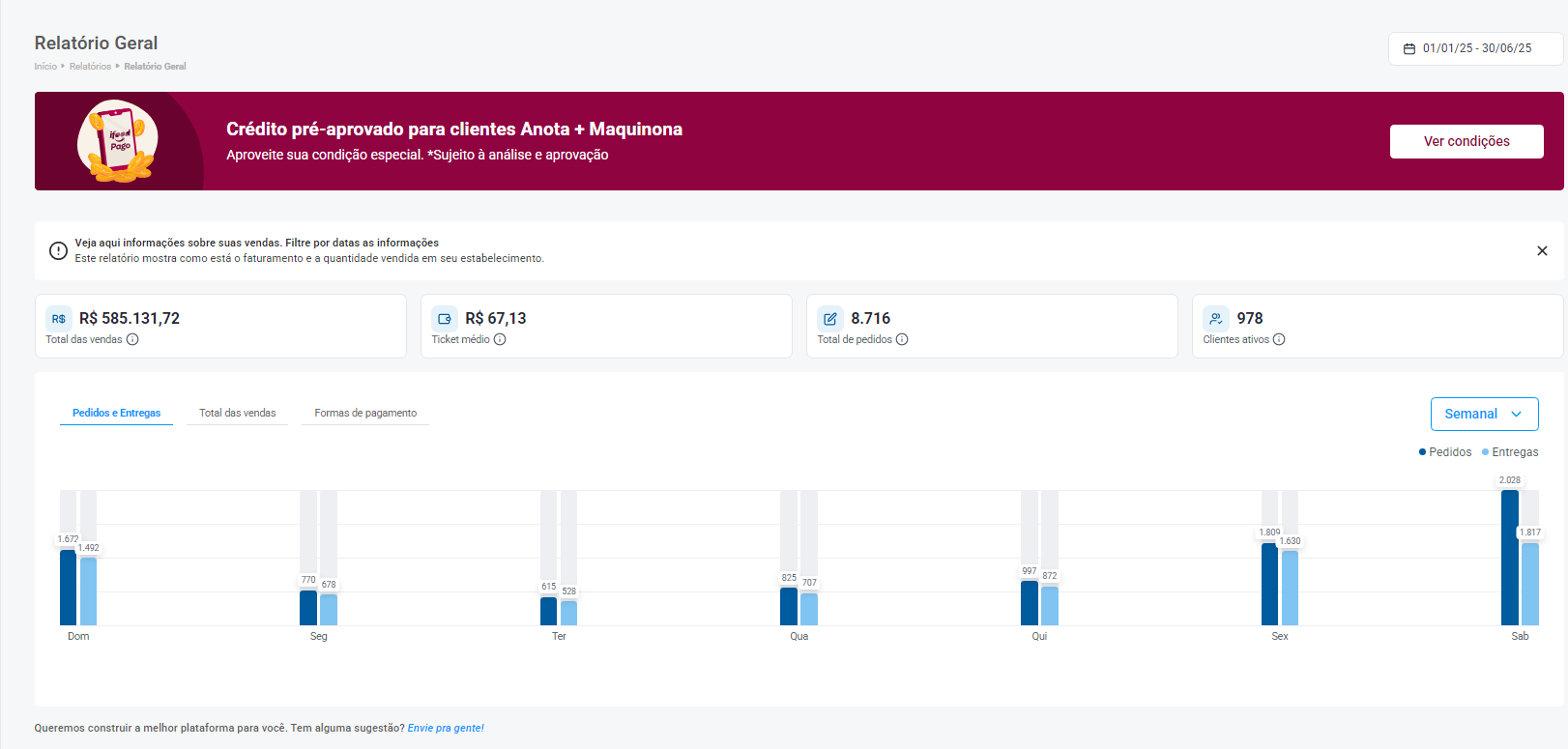Click info icon next to Clientes ativos
Viewport: 1568px width, 749px height.
pos(1279,339)
